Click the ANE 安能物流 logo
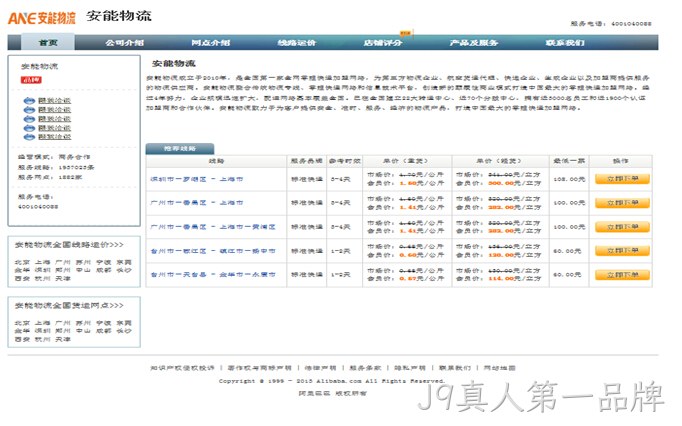Screen dimensions: 682x426 pos(41,18)
